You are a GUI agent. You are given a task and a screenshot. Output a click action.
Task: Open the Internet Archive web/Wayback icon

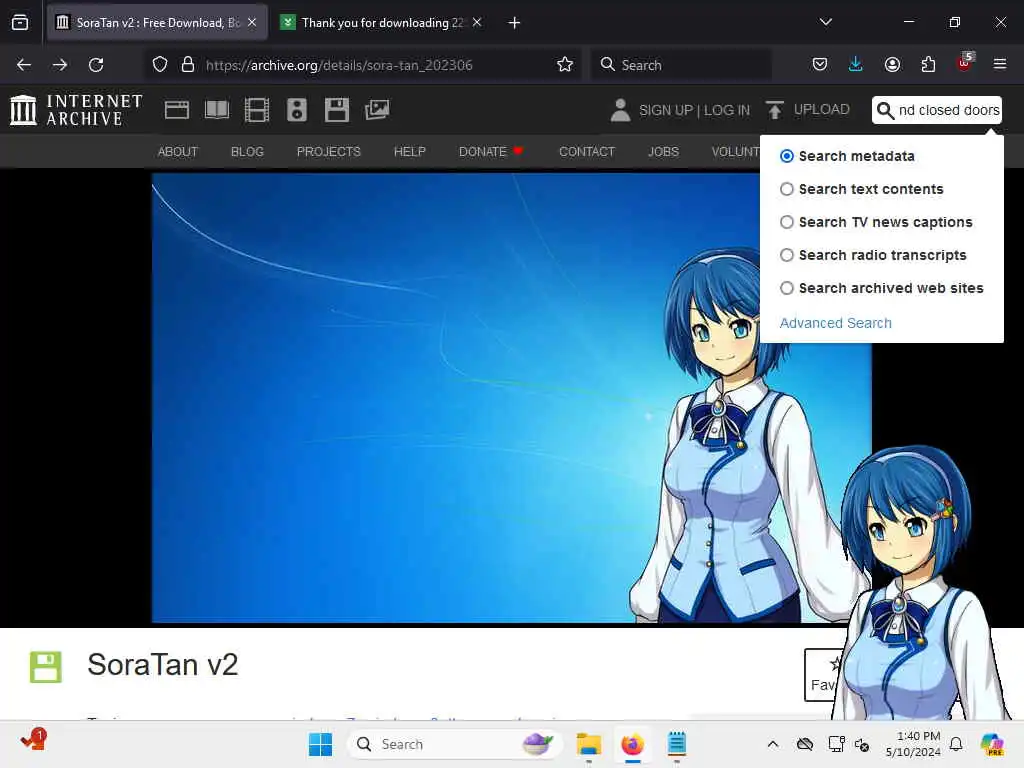pyautogui.click(x=176, y=110)
